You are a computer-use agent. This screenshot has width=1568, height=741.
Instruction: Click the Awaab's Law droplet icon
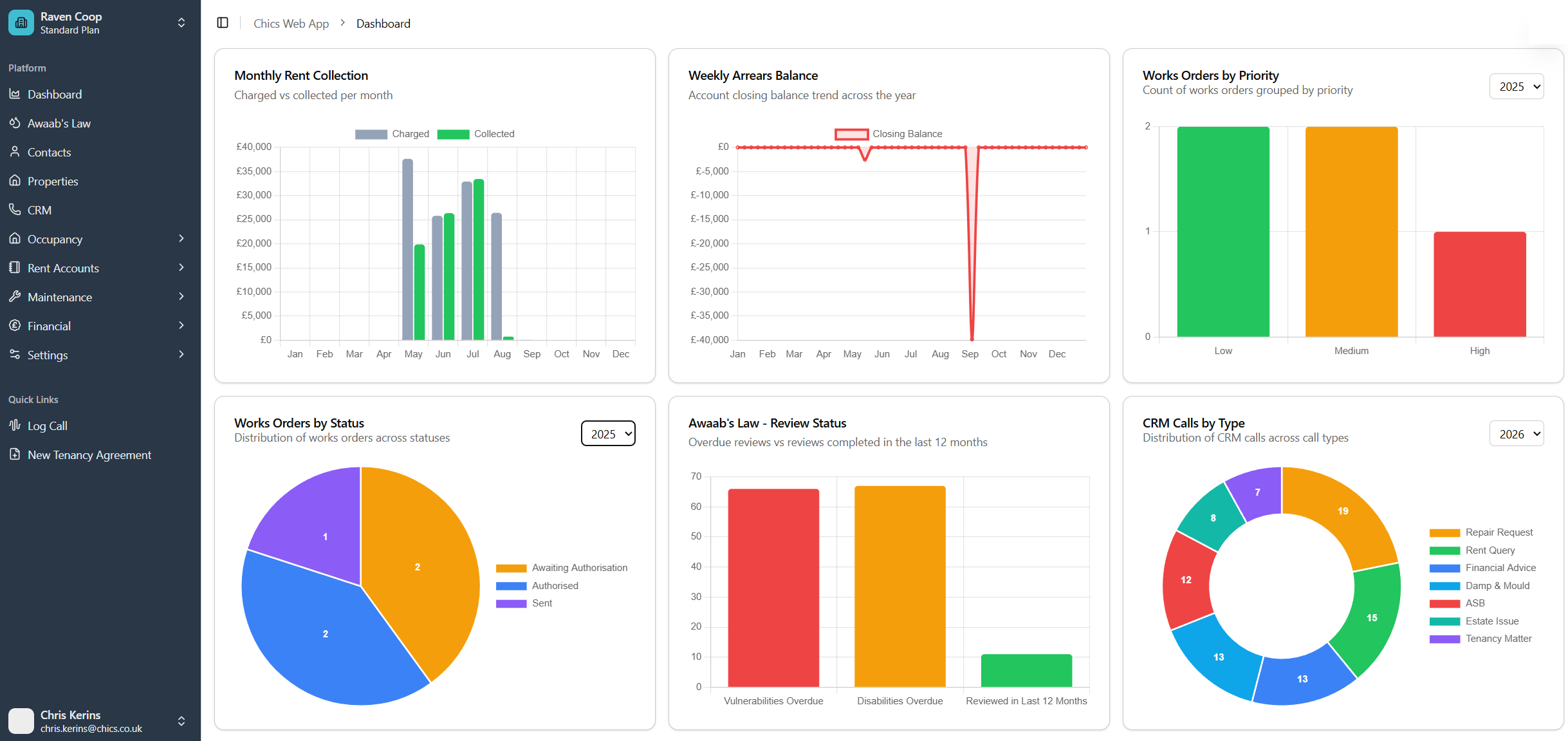pos(15,122)
